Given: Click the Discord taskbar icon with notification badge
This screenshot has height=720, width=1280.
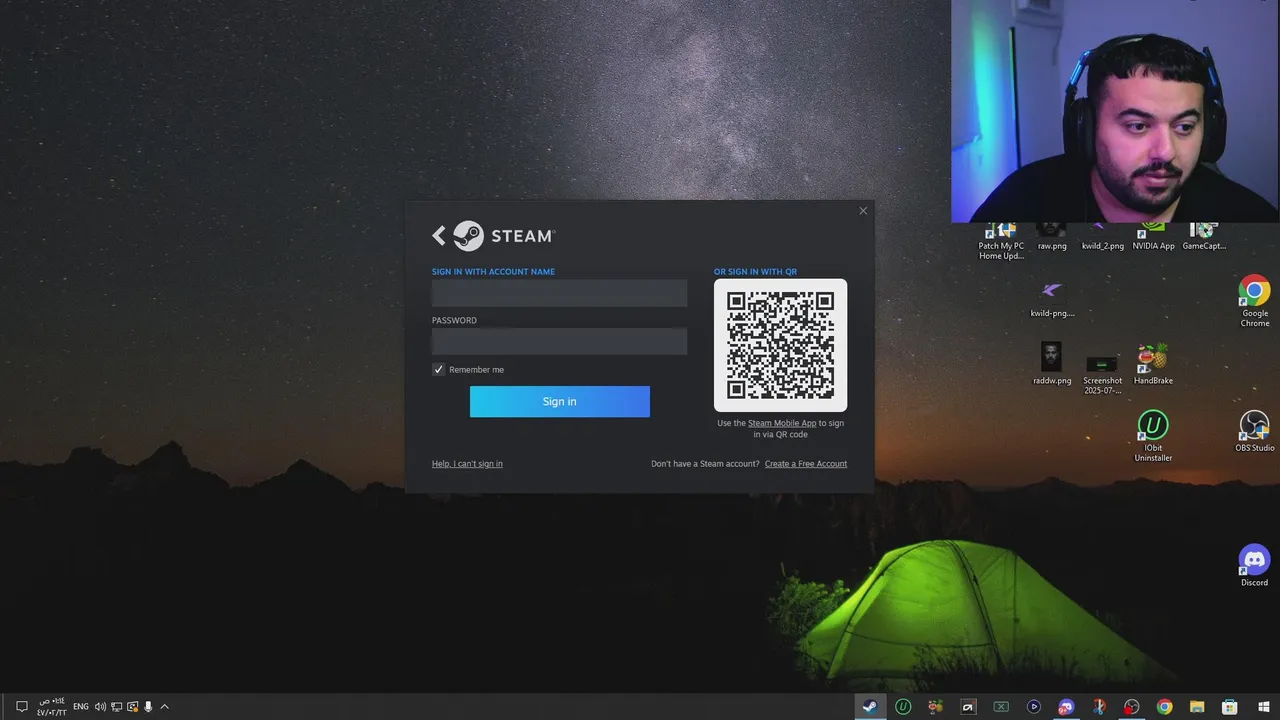Looking at the screenshot, I should pyautogui.click(x=1066, y=707).
